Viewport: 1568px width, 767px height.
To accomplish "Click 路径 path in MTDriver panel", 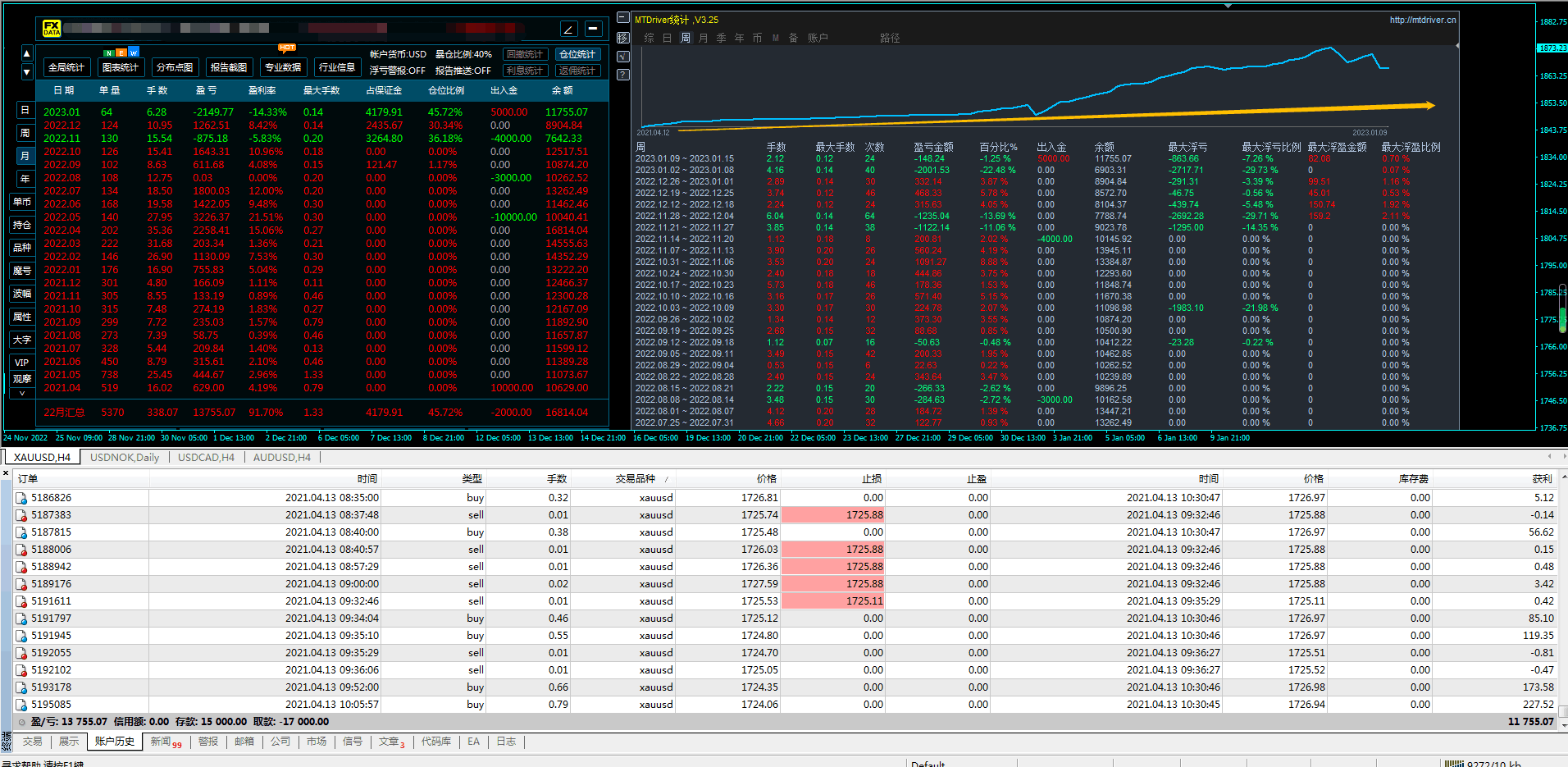I will coord(890,38).
